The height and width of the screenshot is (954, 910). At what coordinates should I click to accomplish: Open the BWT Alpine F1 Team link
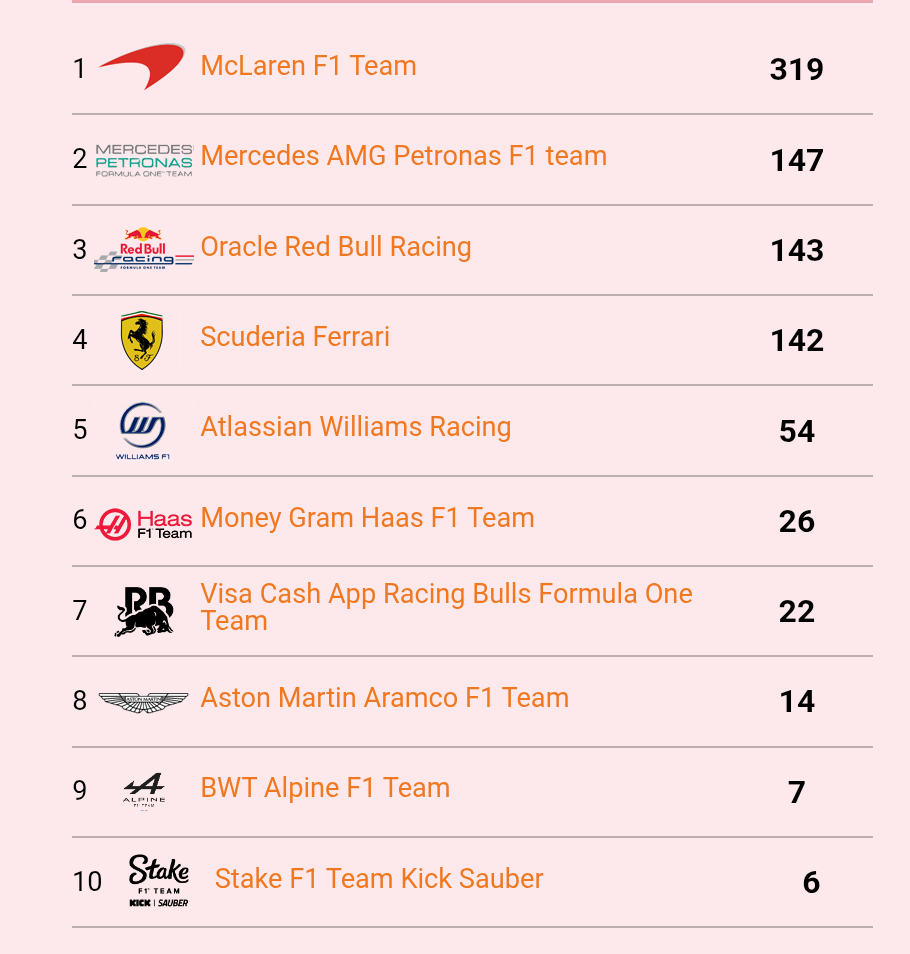(x=325, y=788)
